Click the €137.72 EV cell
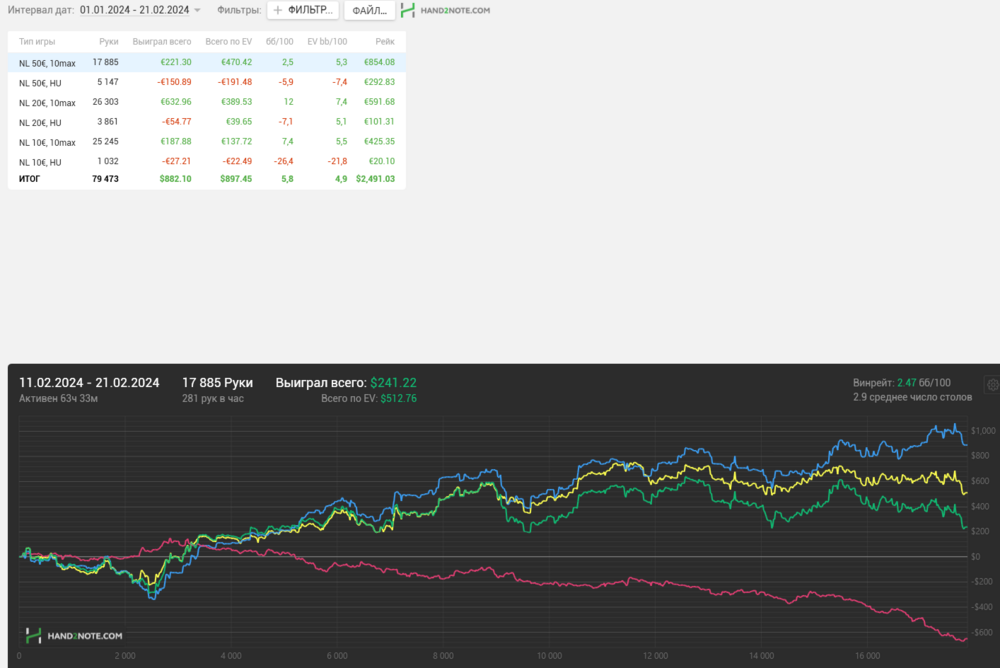Screen dimensions: 1000x668 click(x=237, y=141)
